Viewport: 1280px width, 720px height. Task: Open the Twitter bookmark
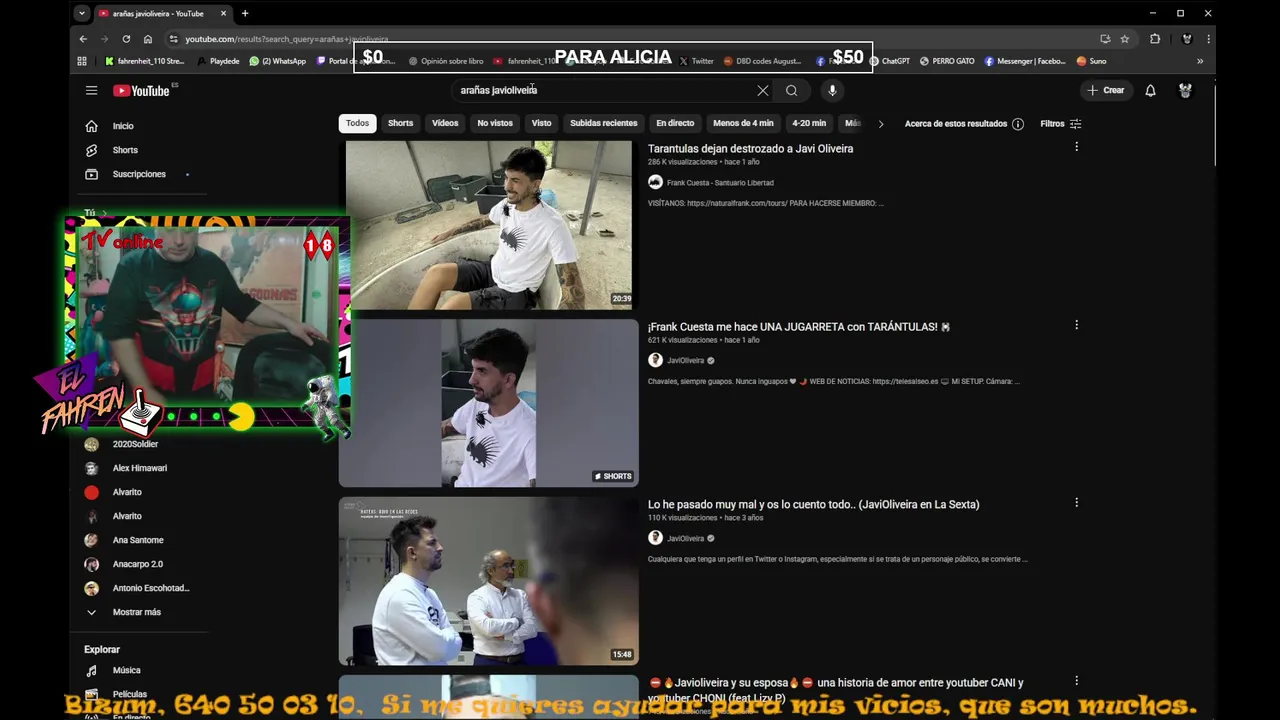(x=697, y=61)
